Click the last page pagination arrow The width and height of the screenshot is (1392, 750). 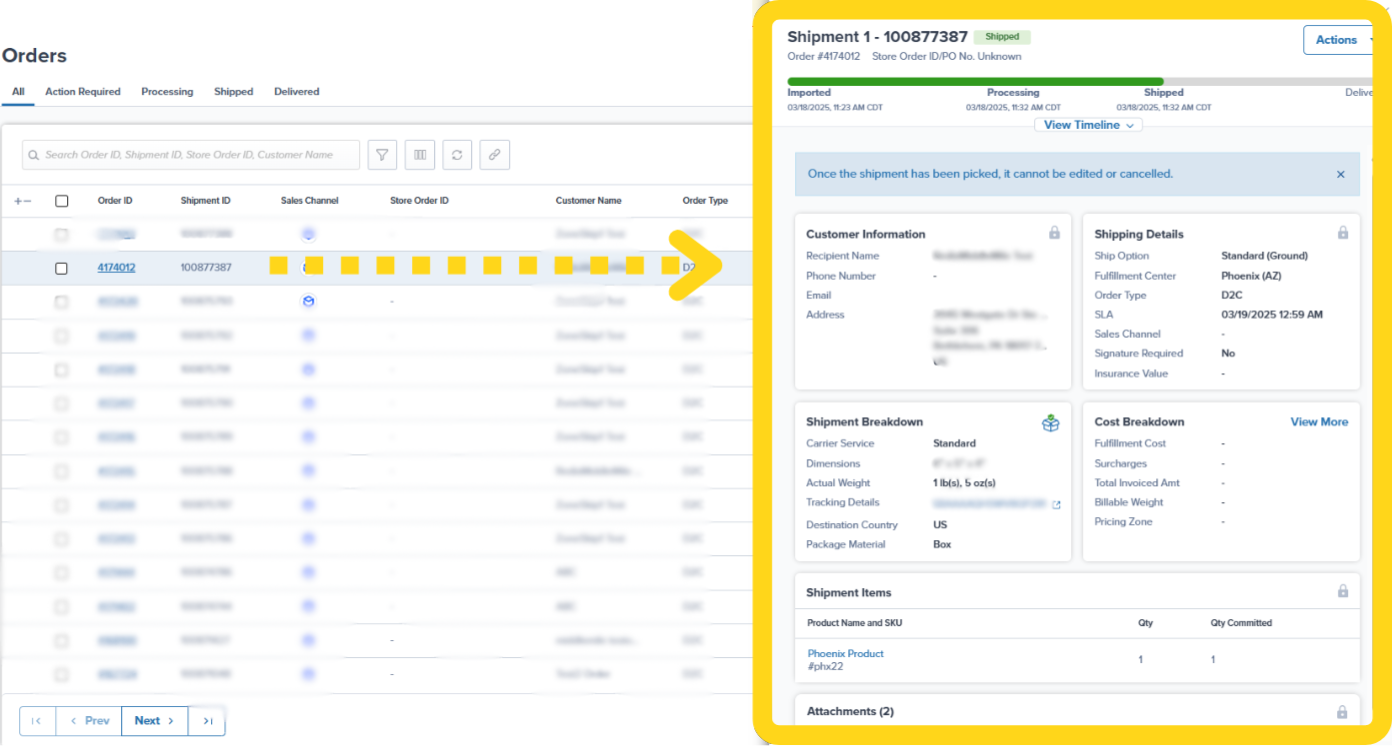point(206,720)
